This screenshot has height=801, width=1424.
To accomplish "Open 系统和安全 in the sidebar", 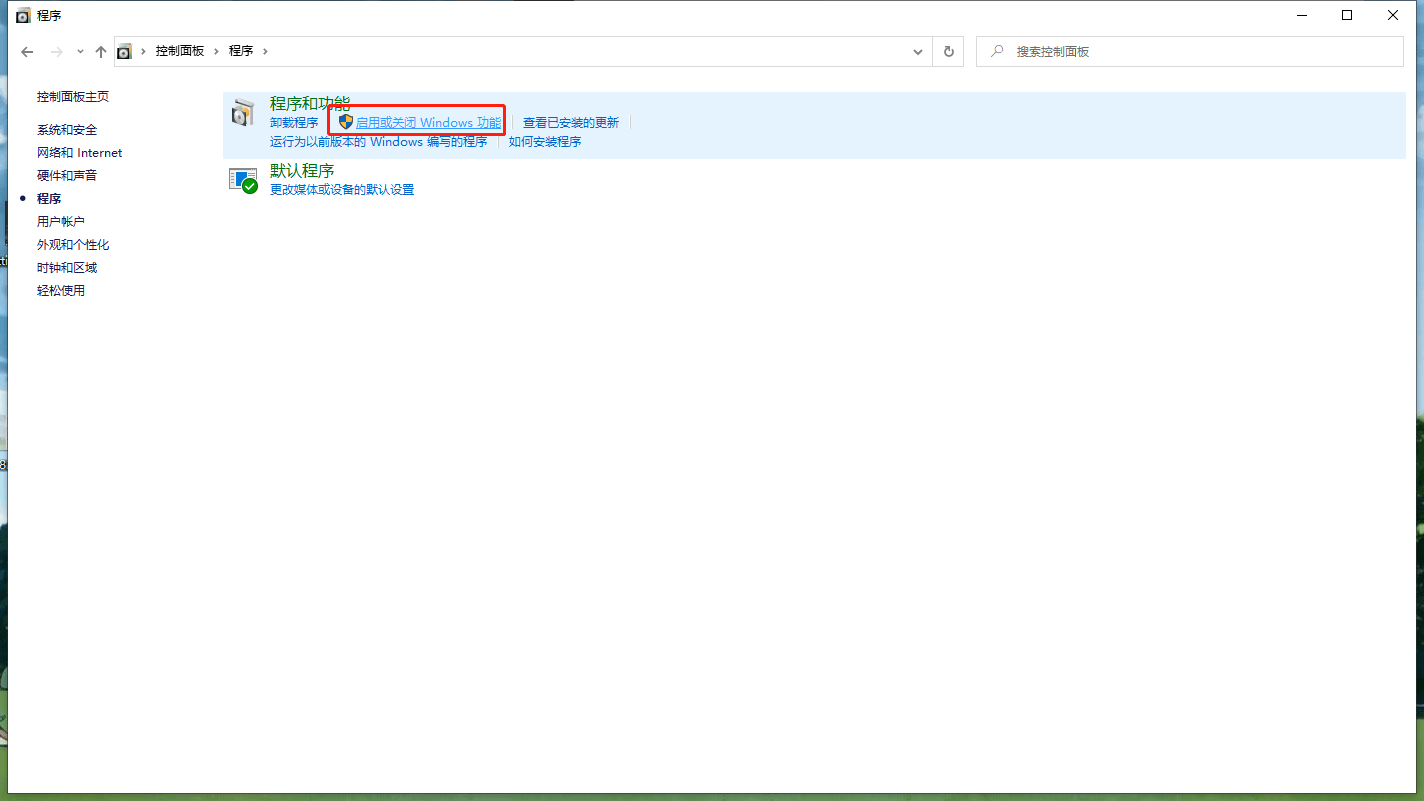I will (67, 130).
